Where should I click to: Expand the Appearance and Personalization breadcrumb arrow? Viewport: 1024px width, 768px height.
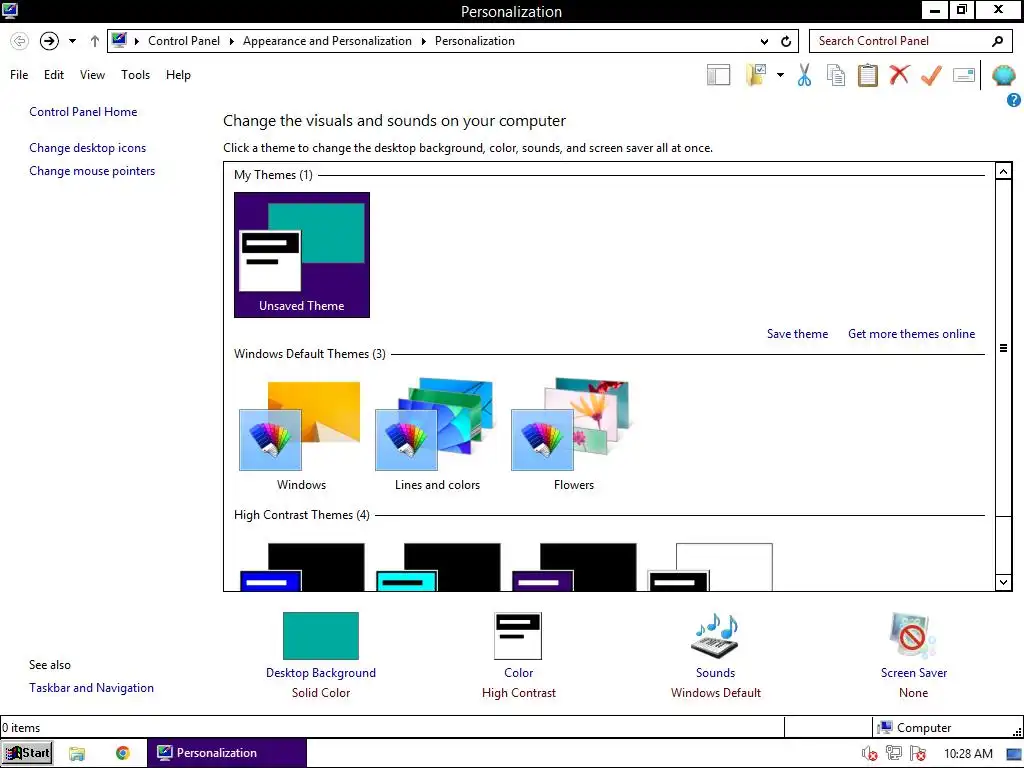coord(423,41)
